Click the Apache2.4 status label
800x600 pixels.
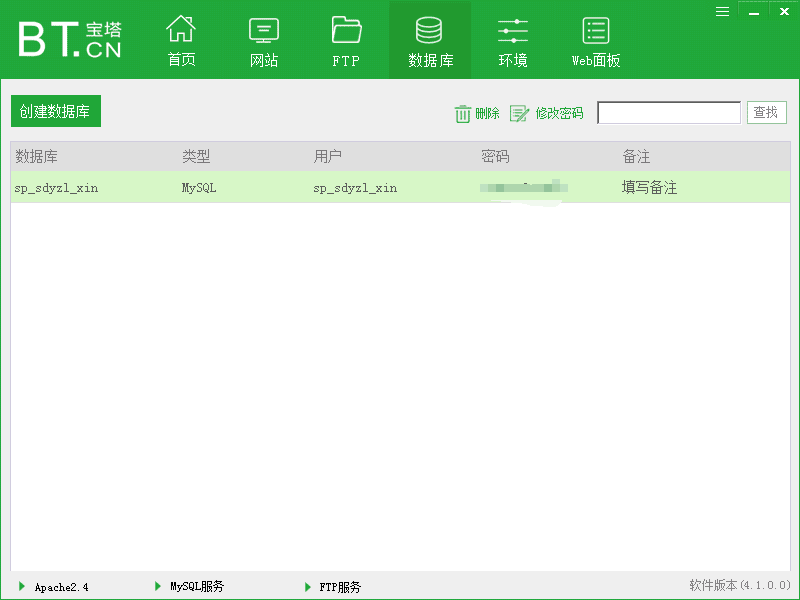pyautogui.click(x=62, y=587)
